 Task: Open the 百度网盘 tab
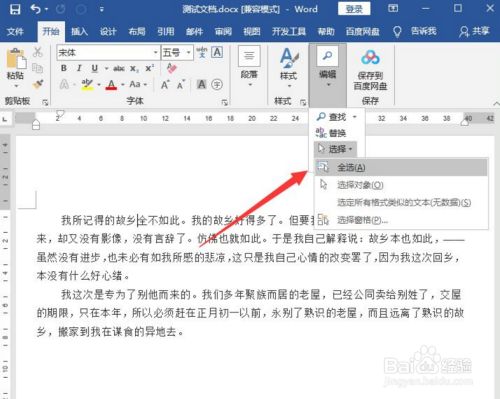click(x=362, y=32)
